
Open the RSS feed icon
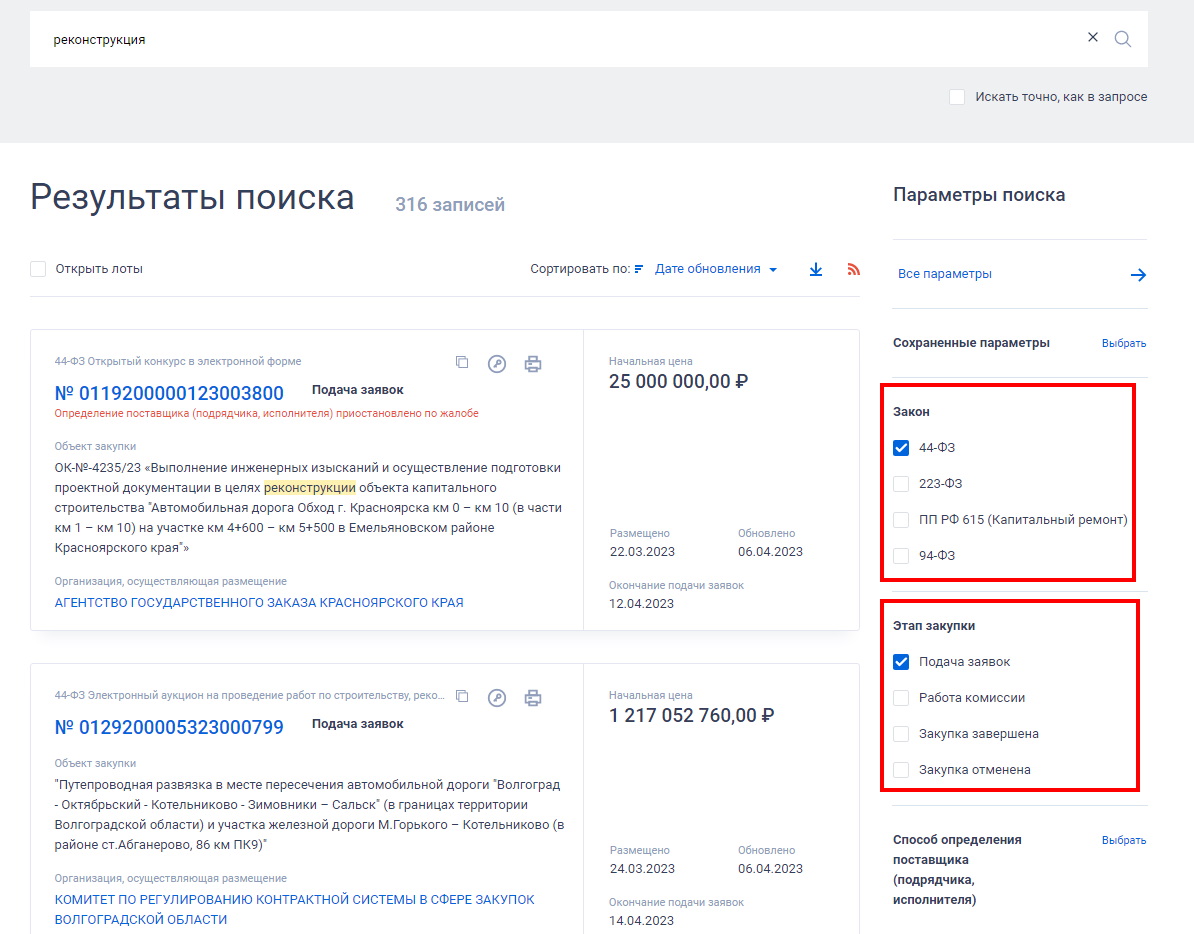[854, 269]
